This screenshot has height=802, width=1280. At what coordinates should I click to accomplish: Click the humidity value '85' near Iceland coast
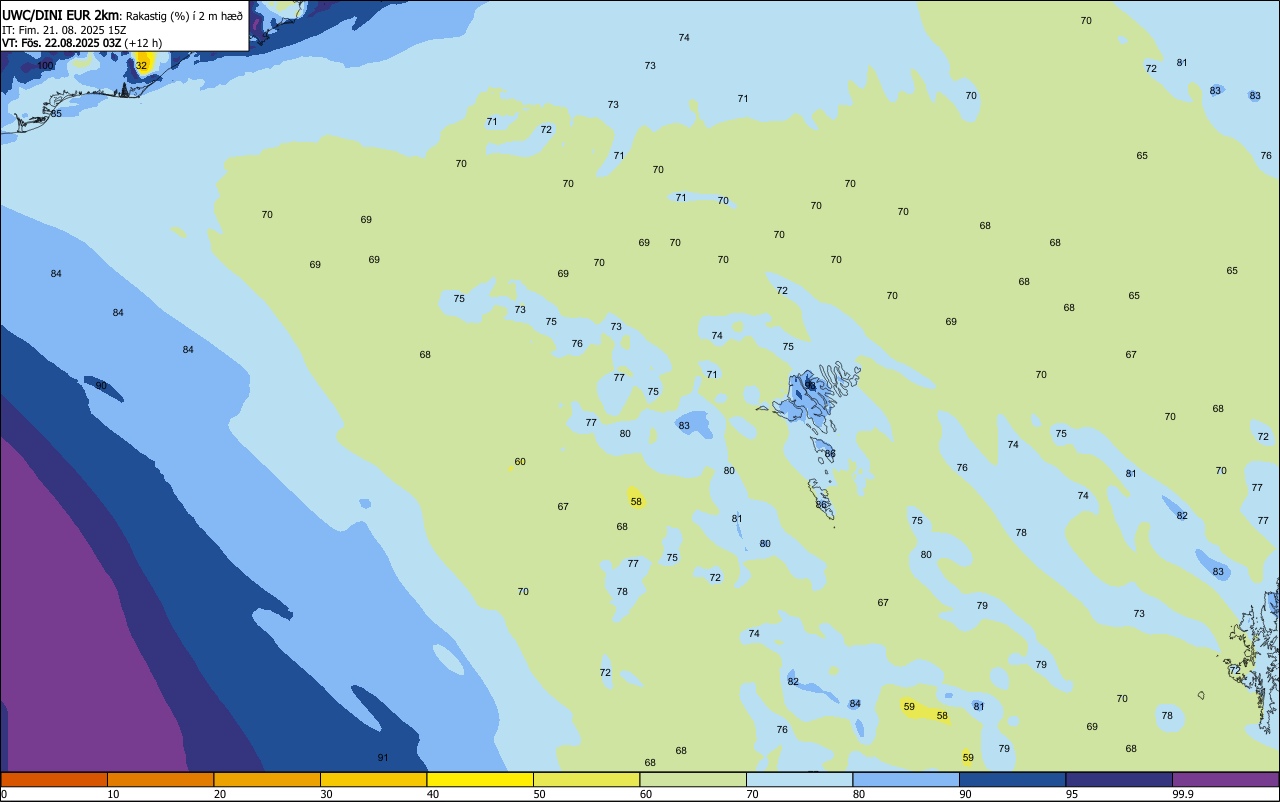56,113
